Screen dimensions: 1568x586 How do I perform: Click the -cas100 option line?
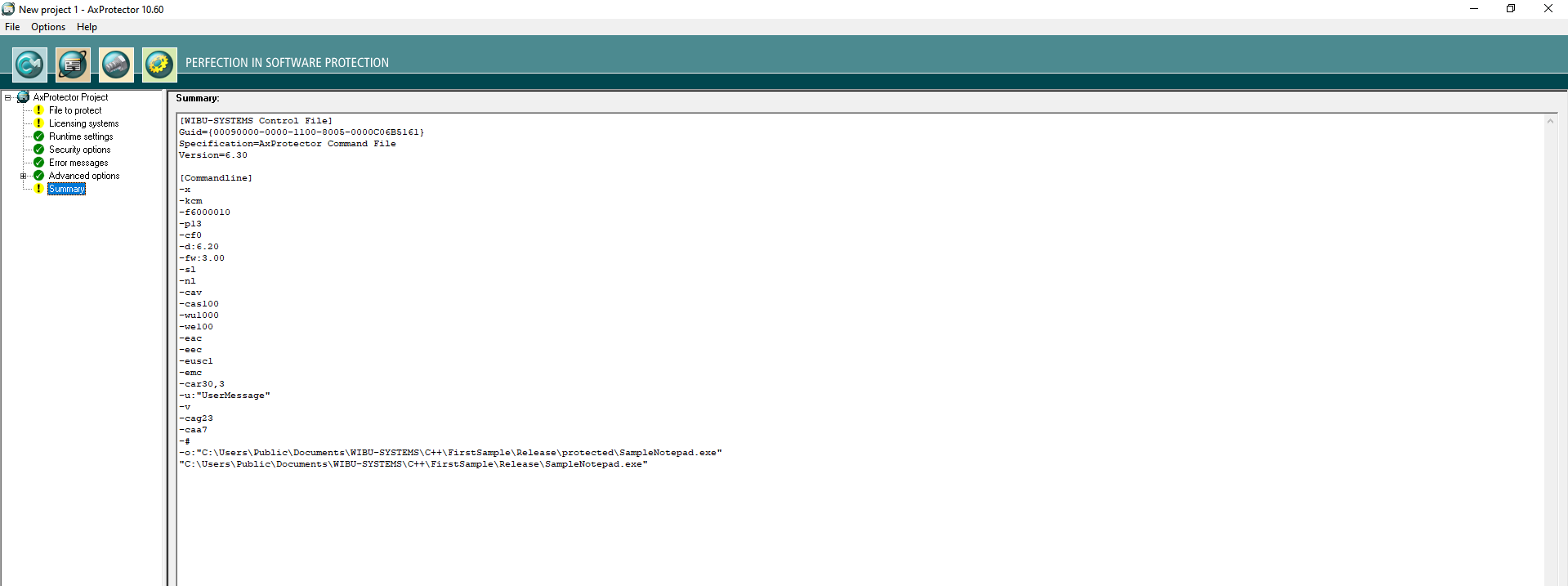199,304
